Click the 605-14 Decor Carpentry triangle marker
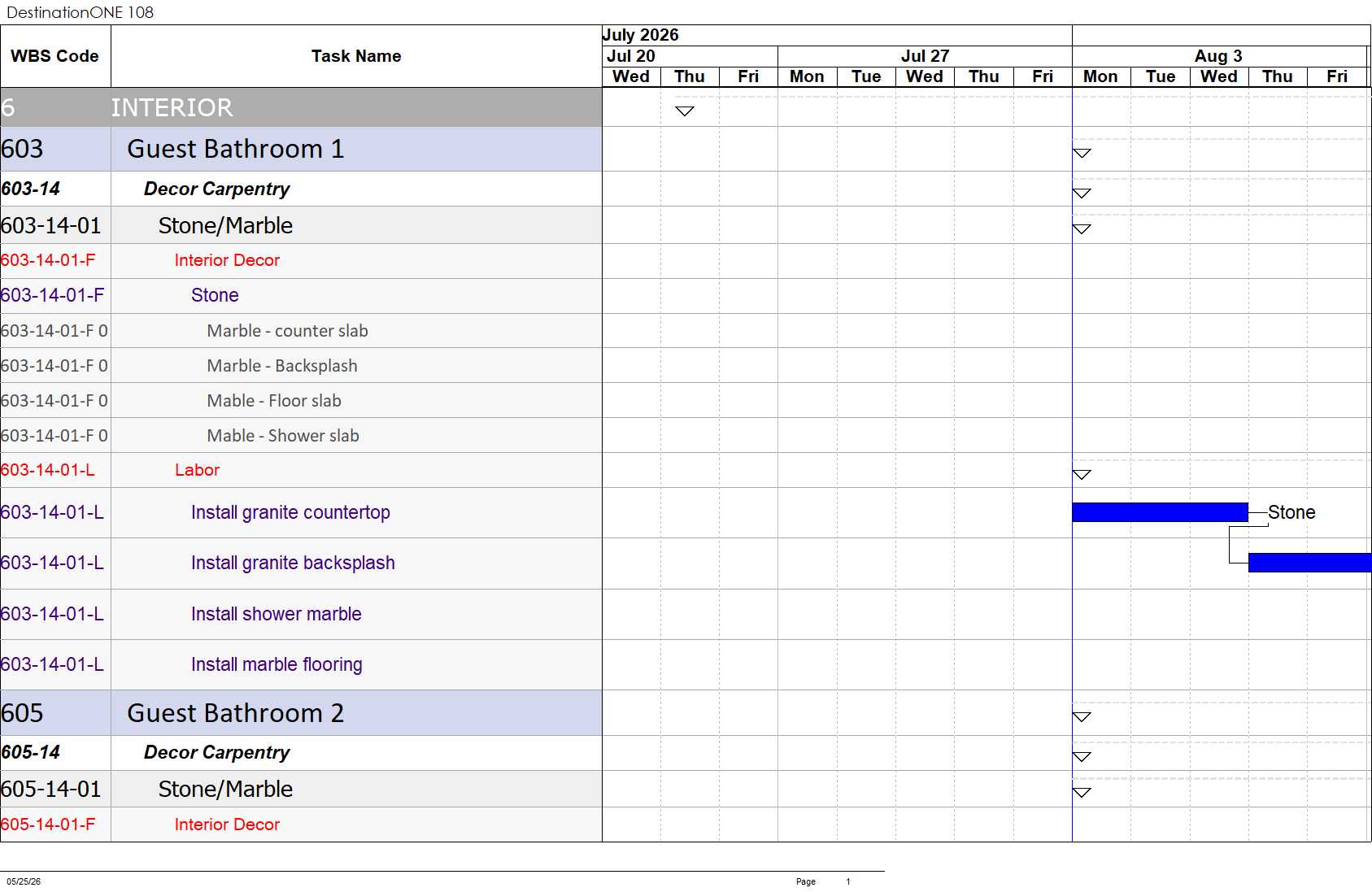1372x892 pixels. click(1082, 756)
